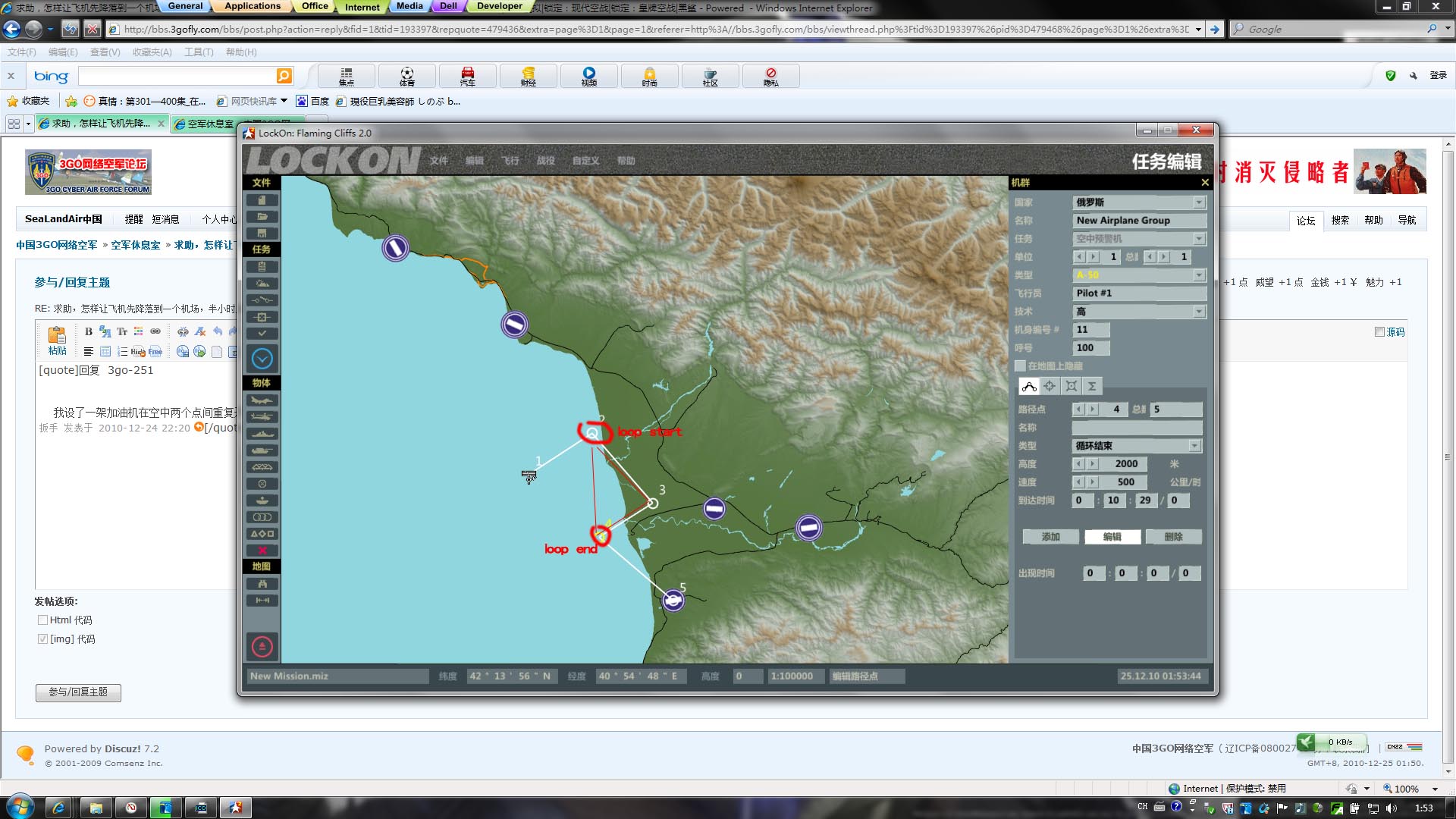Save mission with the floppy disk icon

[x=262, y=234]
